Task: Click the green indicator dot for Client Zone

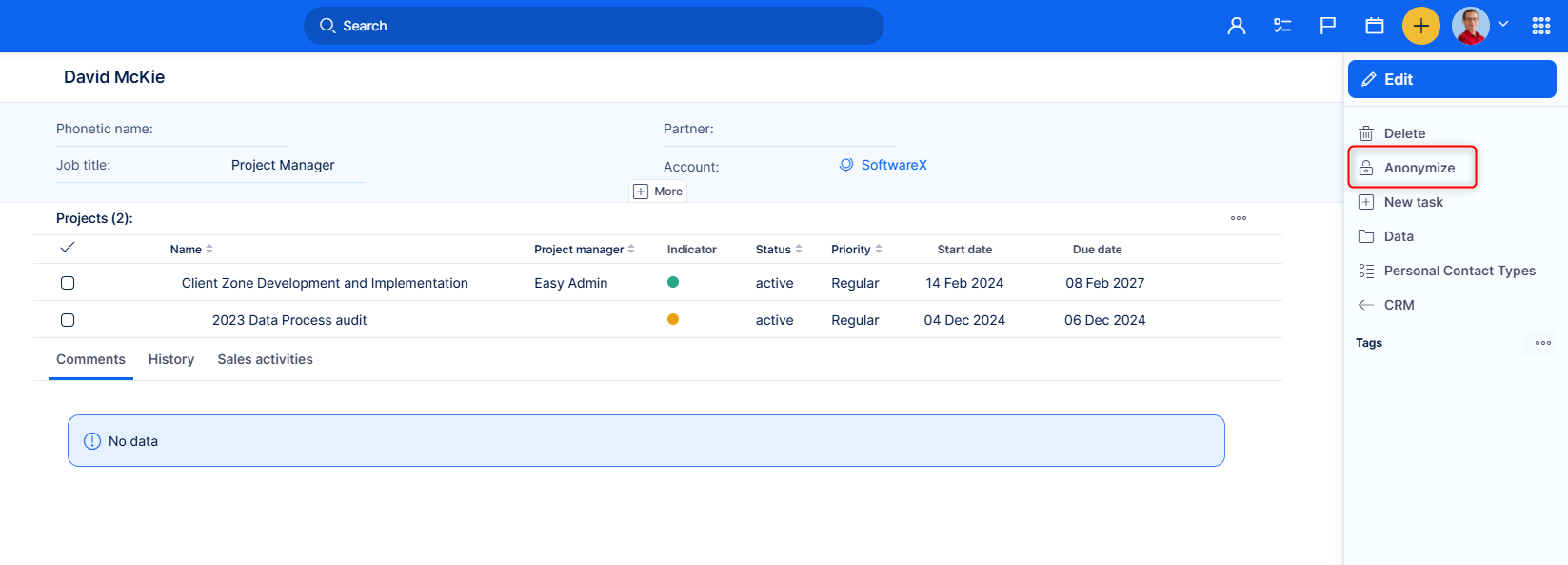Action: point(673,282)
